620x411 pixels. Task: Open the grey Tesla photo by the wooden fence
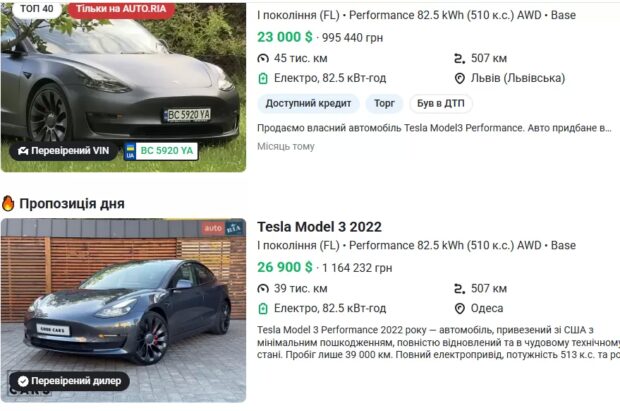pos(123,310)
